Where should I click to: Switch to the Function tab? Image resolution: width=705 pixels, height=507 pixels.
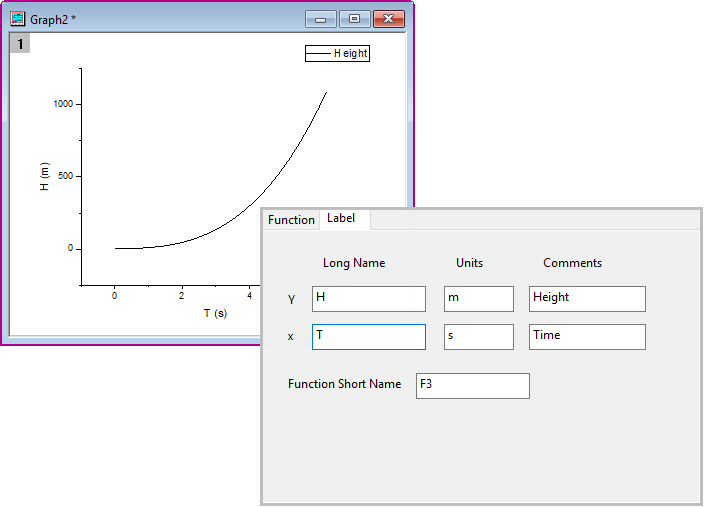291,220
